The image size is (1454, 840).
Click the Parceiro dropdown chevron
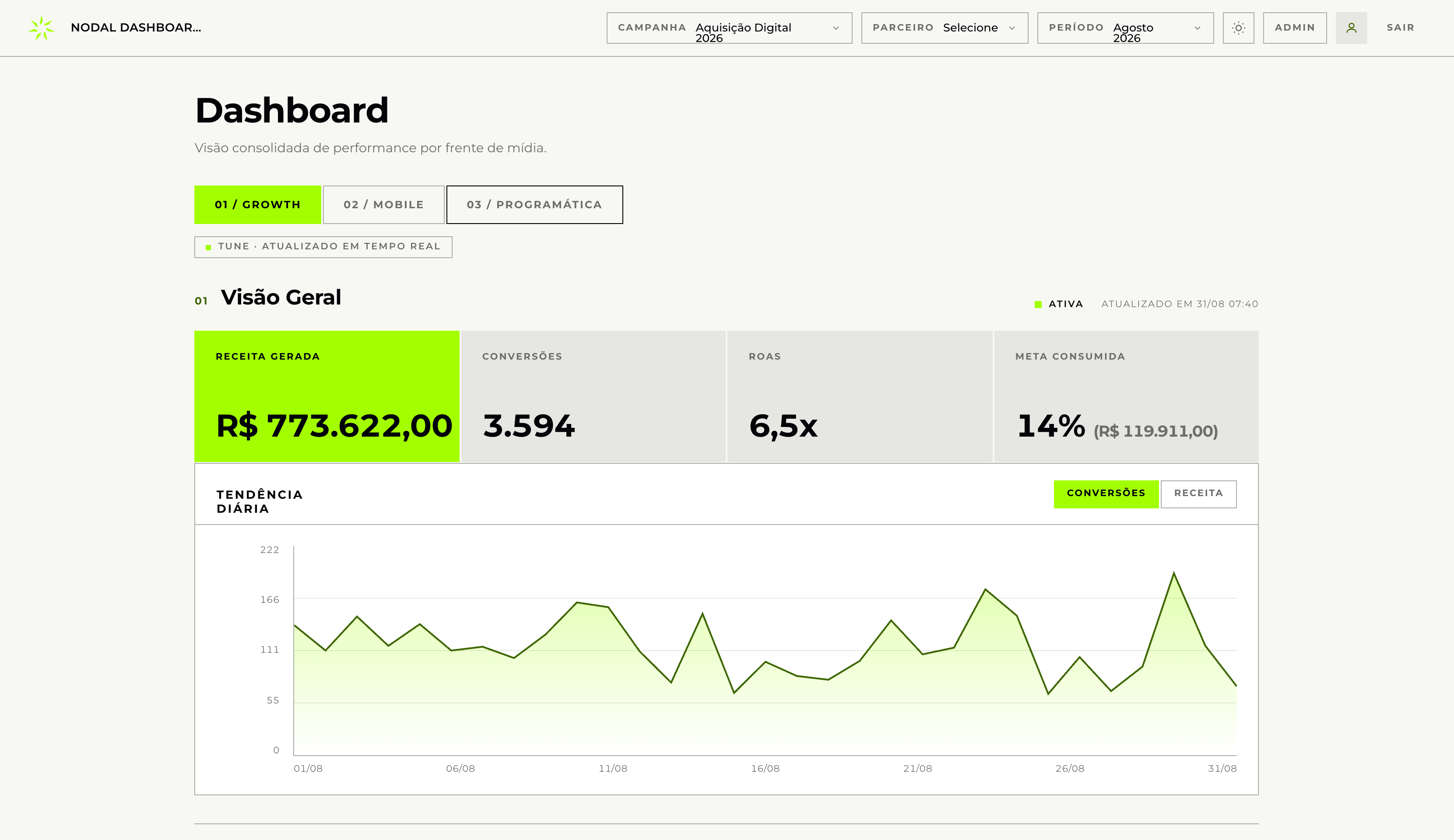coord(1011,28)
